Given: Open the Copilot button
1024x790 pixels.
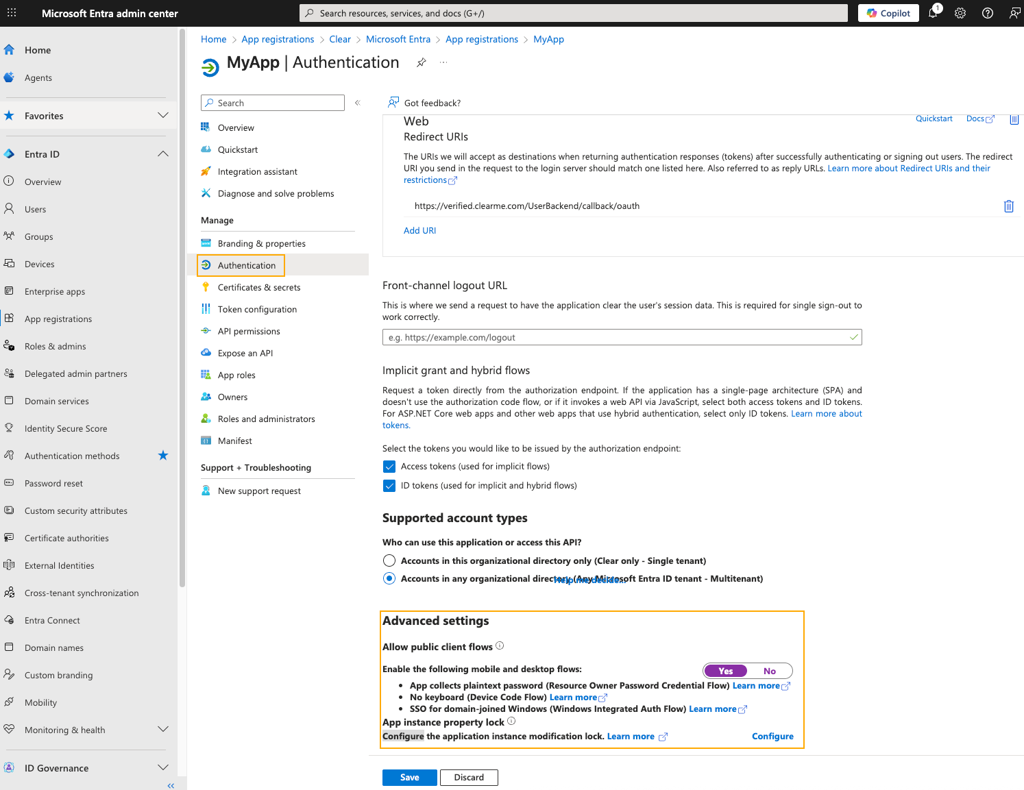Looking at the screenshot, I should (888, 13).
